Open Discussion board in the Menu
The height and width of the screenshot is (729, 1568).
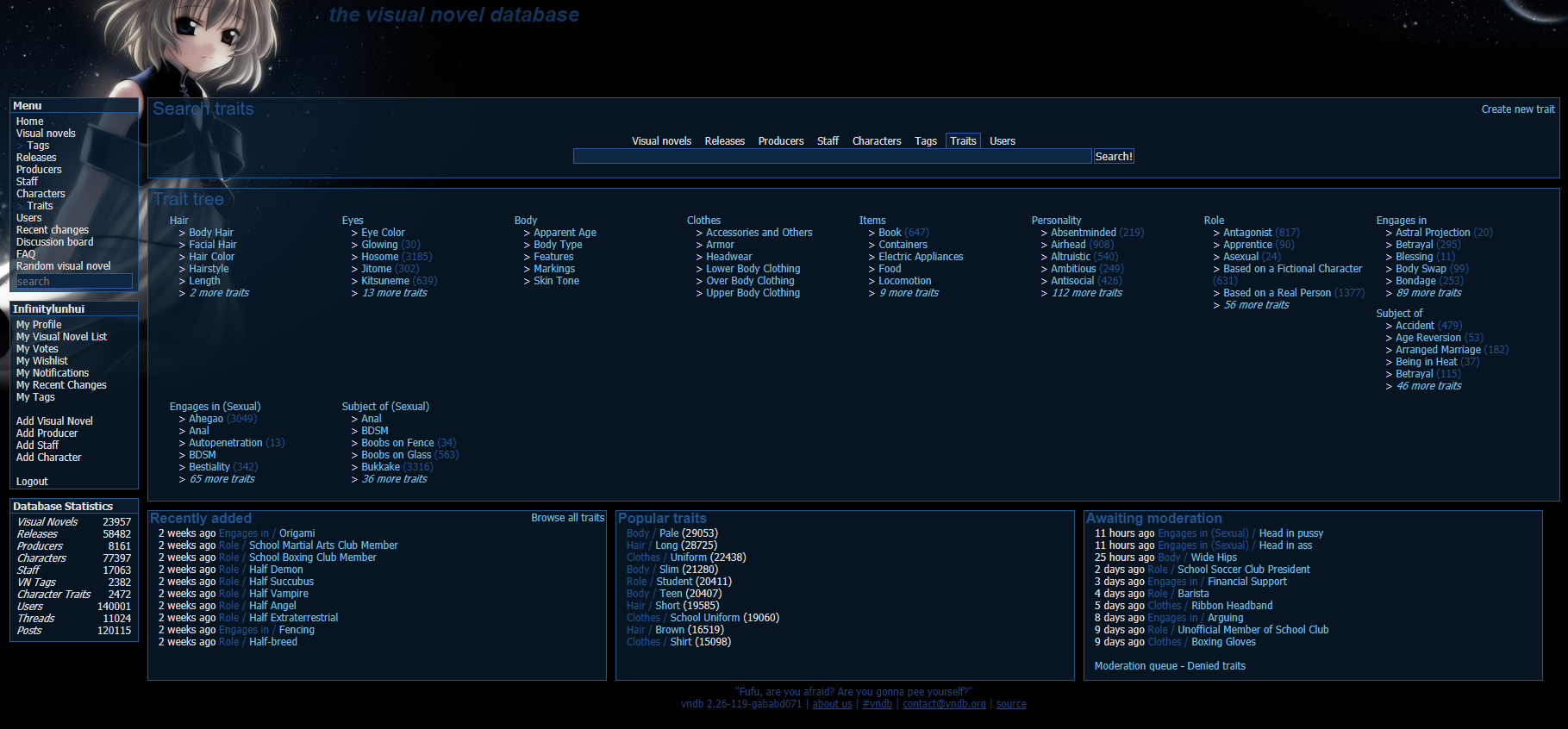[54, 242]
